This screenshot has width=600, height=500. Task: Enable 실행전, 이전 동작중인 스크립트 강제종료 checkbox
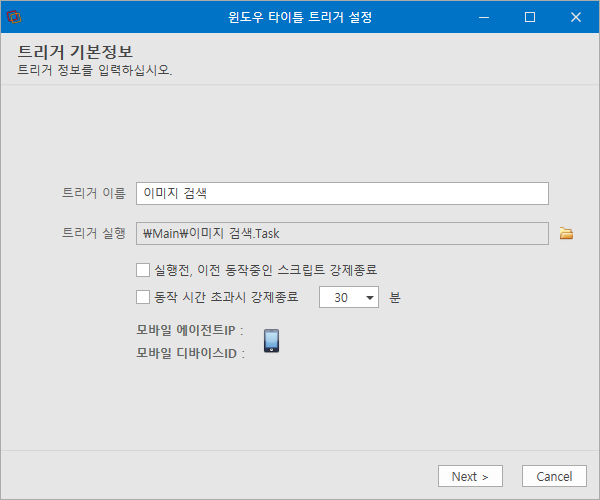pyautogui.click(x=143, y=270)
